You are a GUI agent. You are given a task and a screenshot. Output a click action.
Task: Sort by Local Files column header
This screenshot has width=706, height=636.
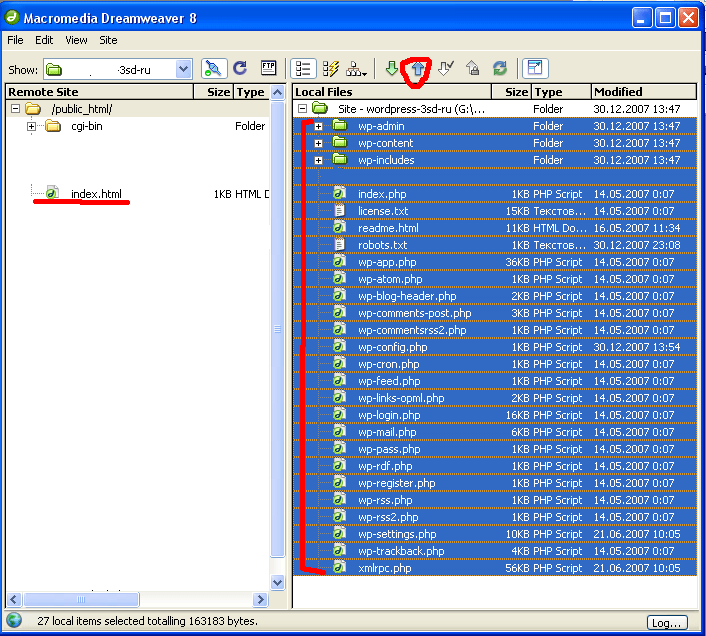point(392,92)
